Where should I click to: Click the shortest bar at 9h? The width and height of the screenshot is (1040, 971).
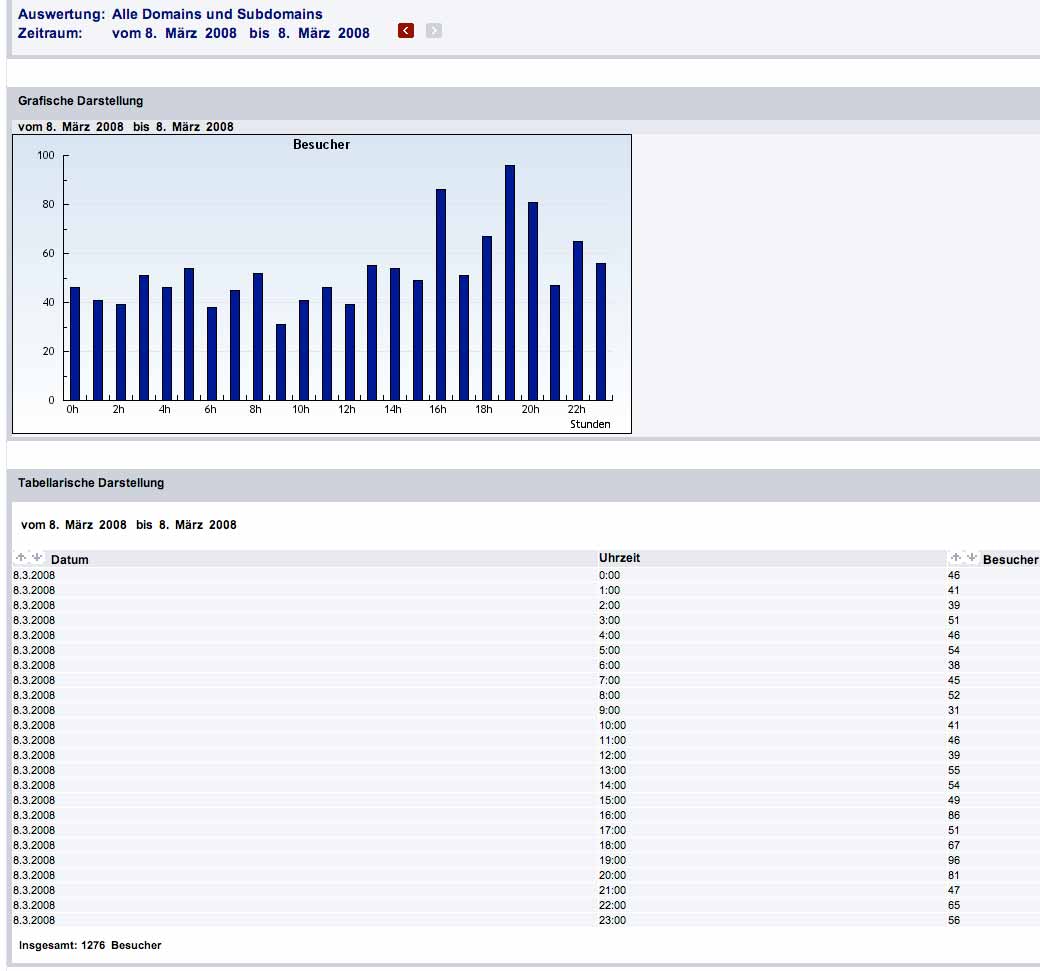coord(281,362)
